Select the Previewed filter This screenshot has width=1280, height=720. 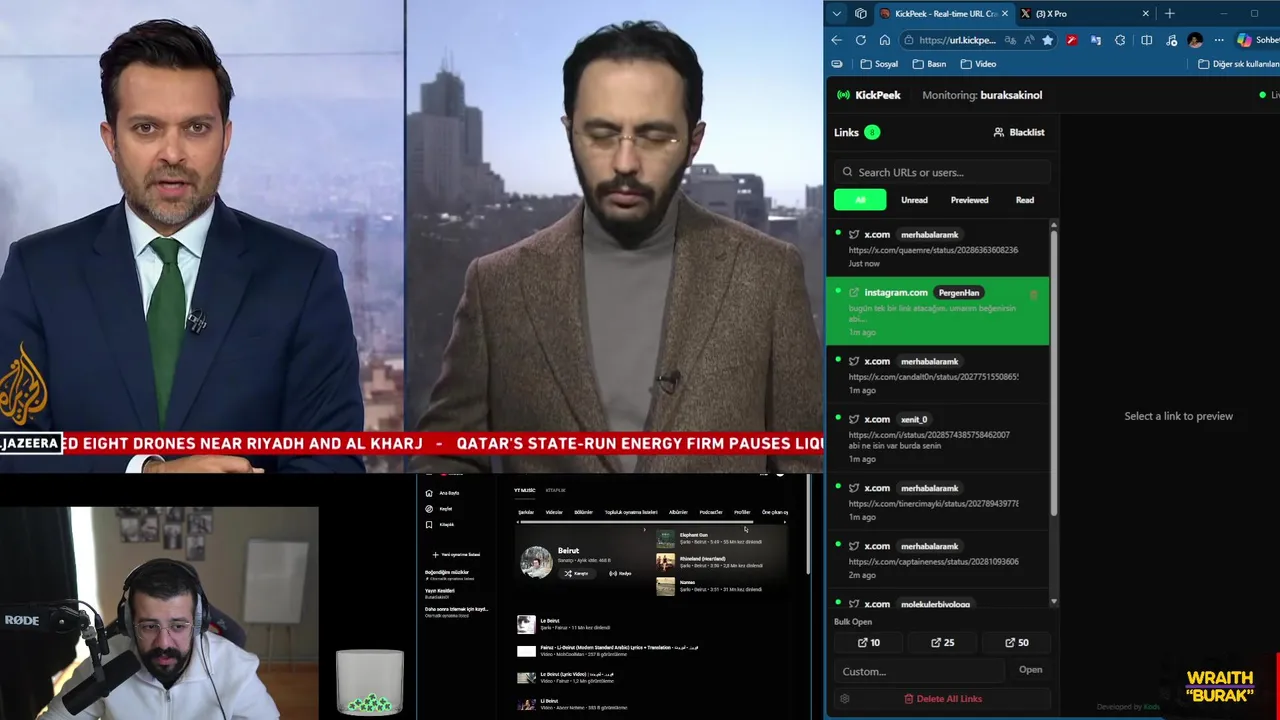click(x=969, y=200)
